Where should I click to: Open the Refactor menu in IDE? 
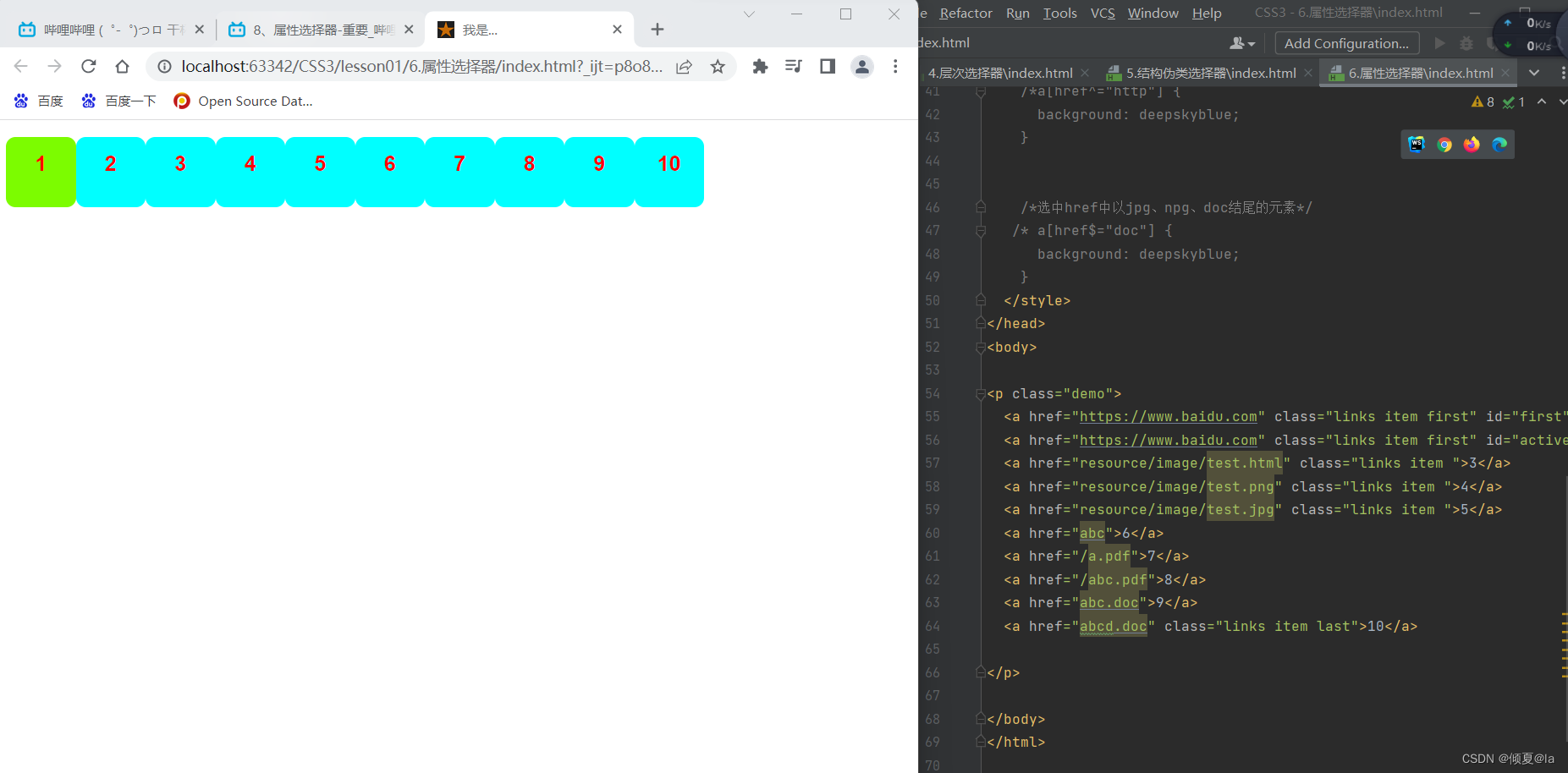pyautogui.click(x=966, y=13)
